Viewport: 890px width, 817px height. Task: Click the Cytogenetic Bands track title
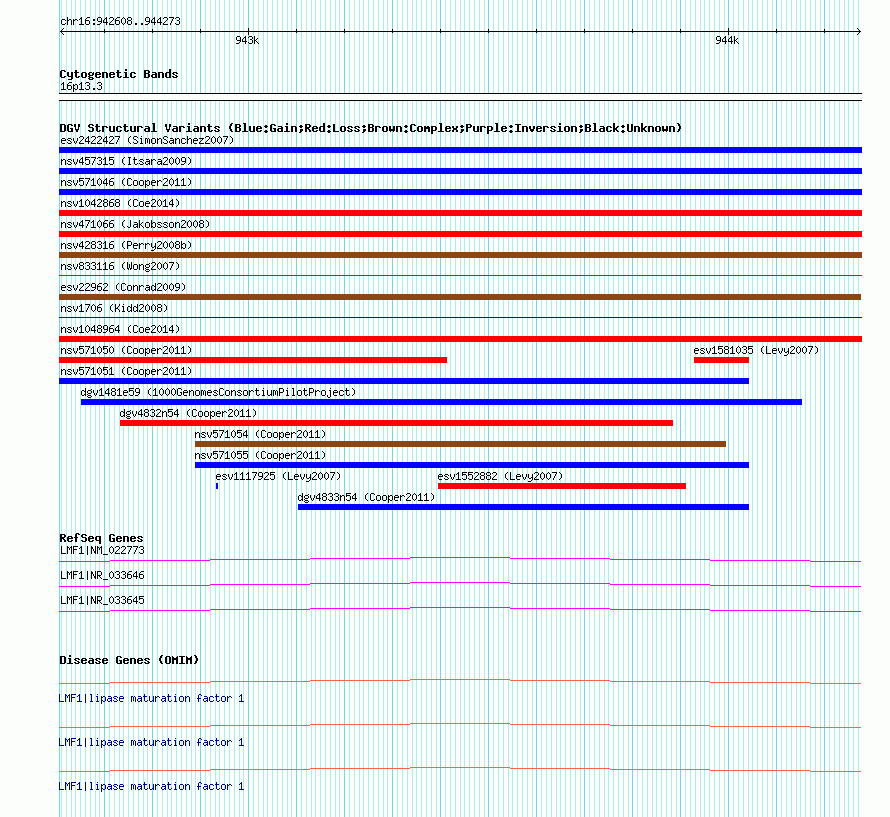(119, 74)
